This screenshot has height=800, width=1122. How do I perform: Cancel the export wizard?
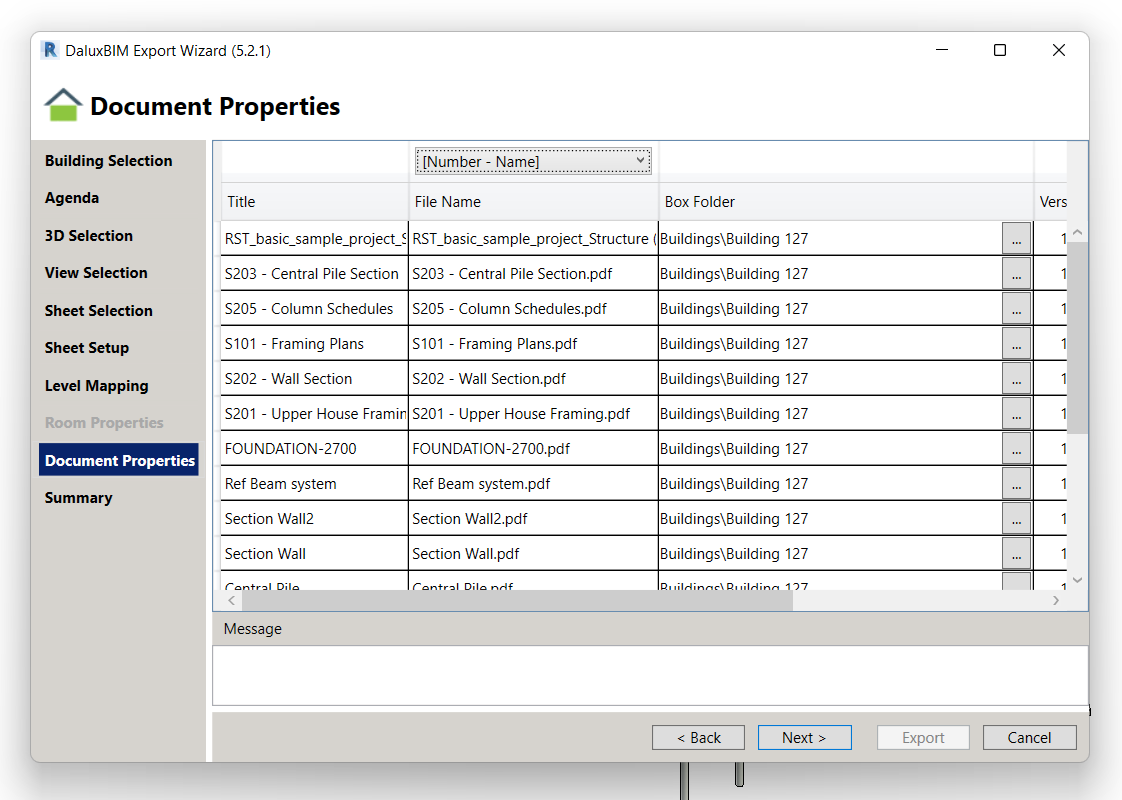pos(1029,738)
